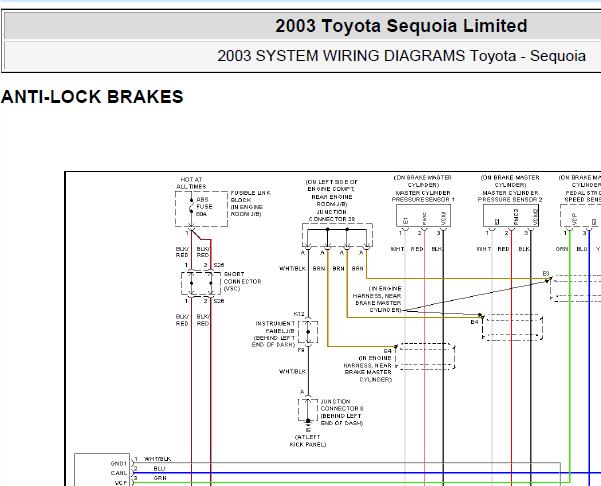Select the "ABS FUSE 60A" fuse label
Image resolution: width=601 pixels, height=486 pixels.
pos(204,207)
